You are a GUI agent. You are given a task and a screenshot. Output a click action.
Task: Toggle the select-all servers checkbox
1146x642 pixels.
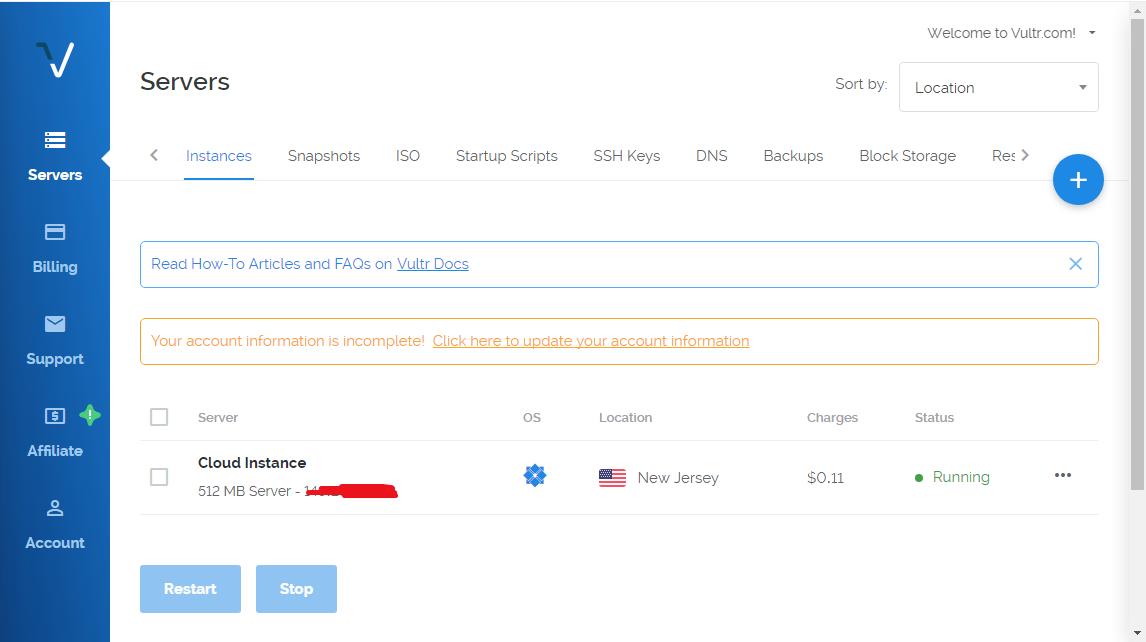[159, 417]
